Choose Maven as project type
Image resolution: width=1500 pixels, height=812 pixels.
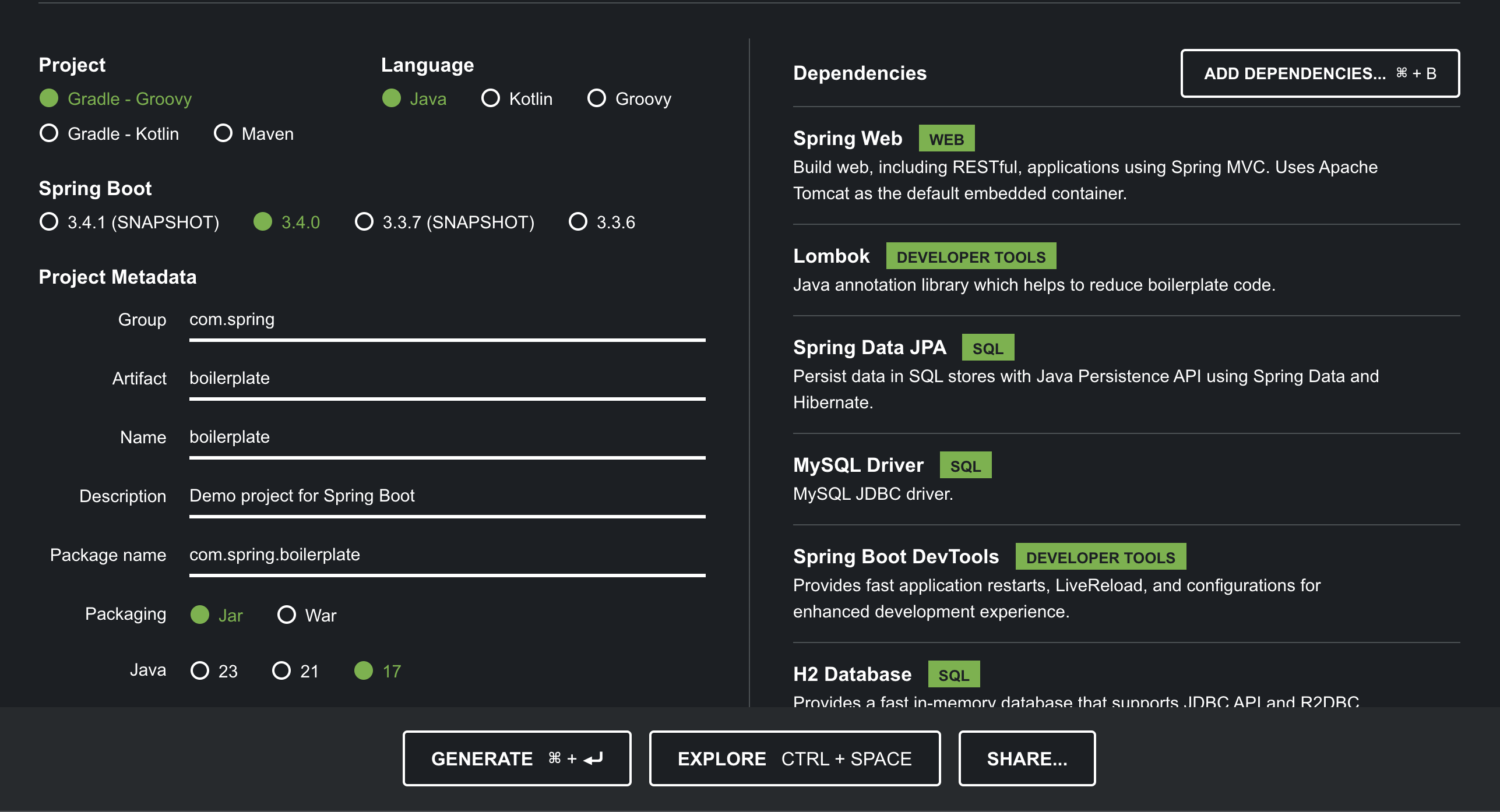point(223,133)
